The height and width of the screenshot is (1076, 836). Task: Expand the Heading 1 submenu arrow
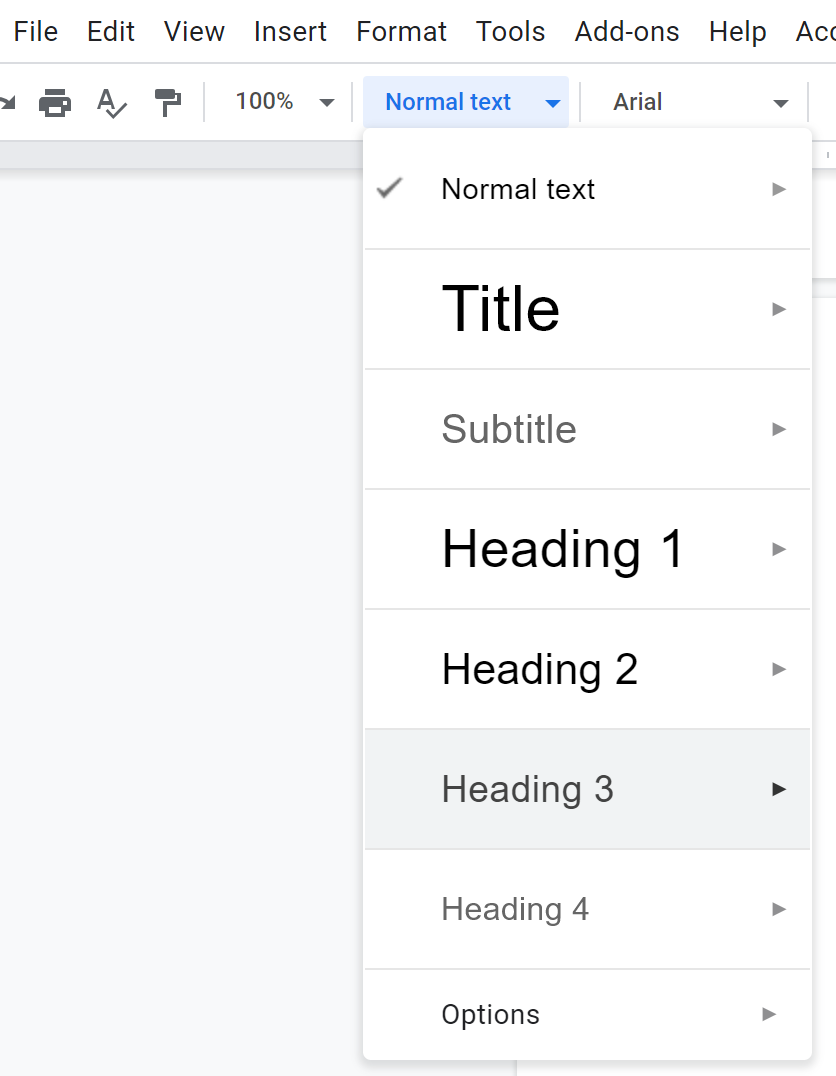pos(778,549)
